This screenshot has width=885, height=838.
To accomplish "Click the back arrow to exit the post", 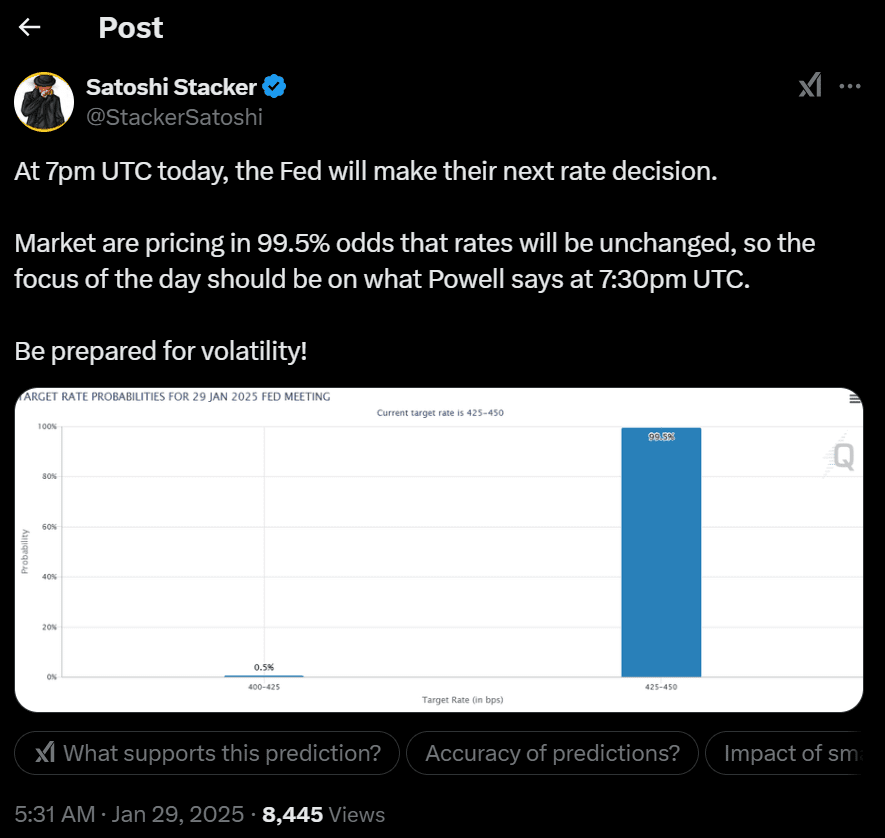I will (29, 27).
